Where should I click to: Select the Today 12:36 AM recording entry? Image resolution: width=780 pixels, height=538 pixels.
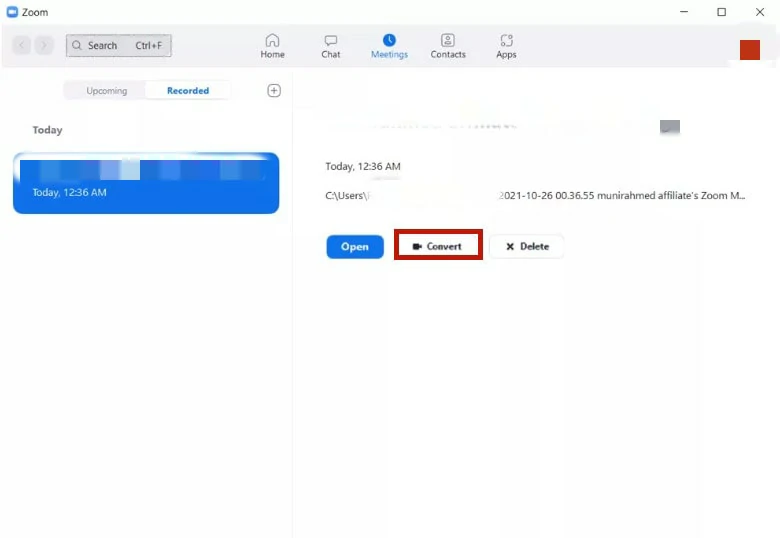click(x=146, y=183)
